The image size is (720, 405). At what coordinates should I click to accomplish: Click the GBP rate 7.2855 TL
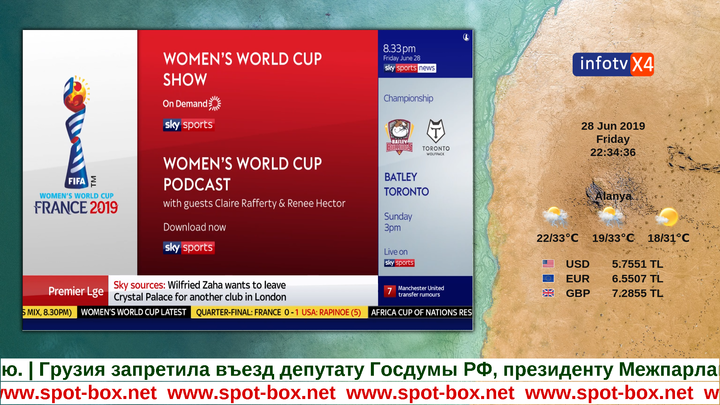[637, 293]
